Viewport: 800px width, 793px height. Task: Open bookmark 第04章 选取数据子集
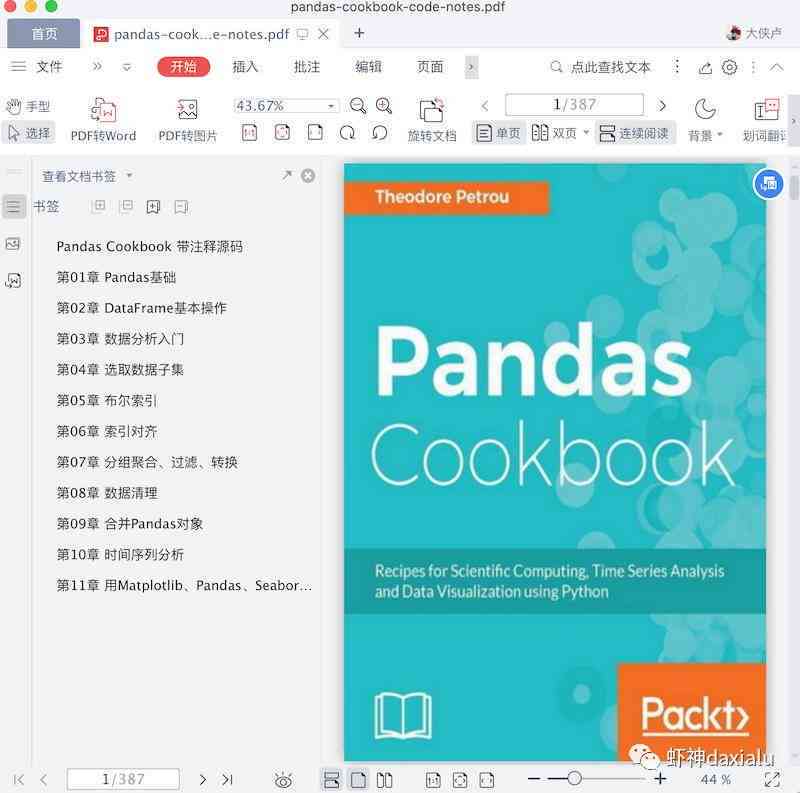point(119,369)
